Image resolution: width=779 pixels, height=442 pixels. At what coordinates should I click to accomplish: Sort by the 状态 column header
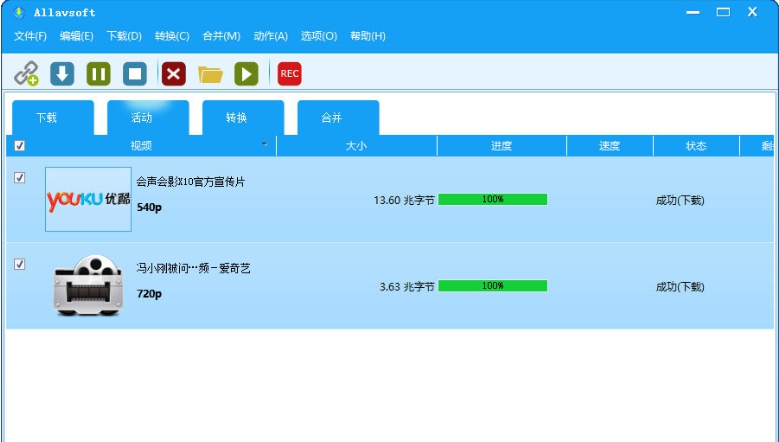[x=696, y=146]
